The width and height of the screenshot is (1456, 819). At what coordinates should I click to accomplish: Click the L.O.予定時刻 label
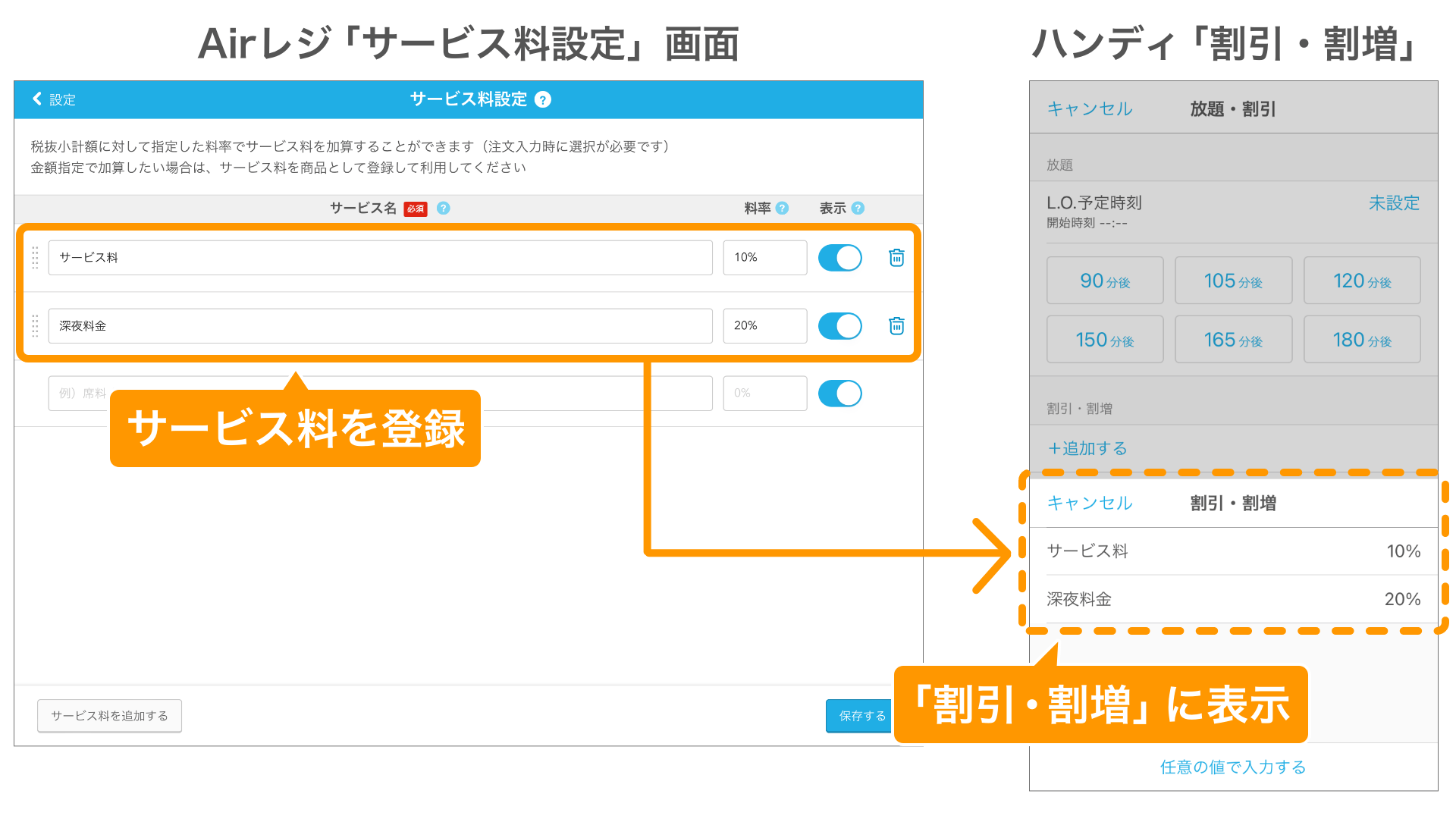1094,203
